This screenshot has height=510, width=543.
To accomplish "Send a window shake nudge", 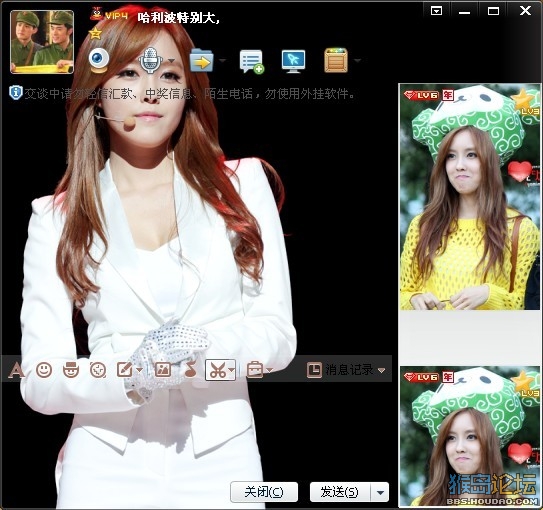I will tap(98, 370).
